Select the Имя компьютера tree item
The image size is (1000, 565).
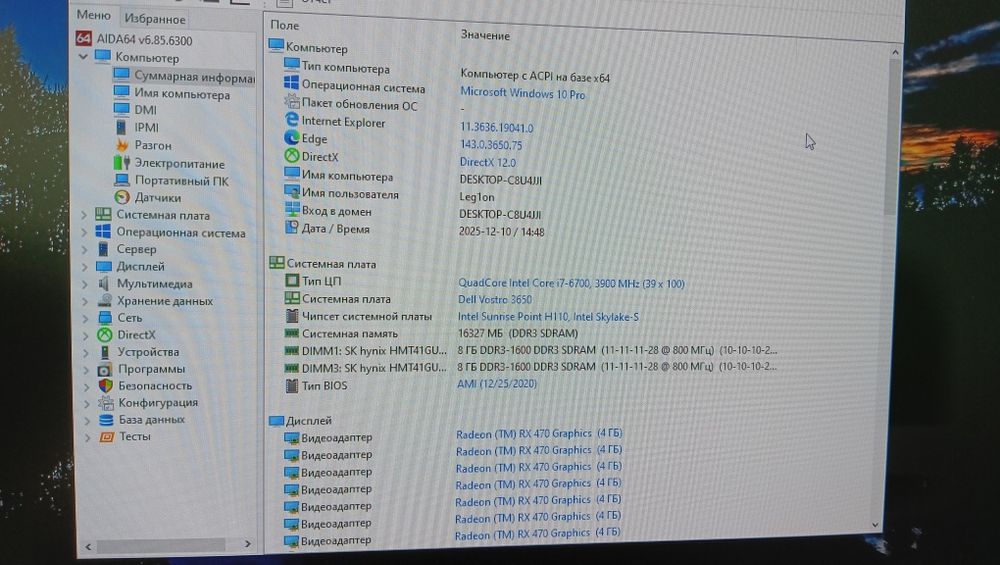[x=182, y=94]
